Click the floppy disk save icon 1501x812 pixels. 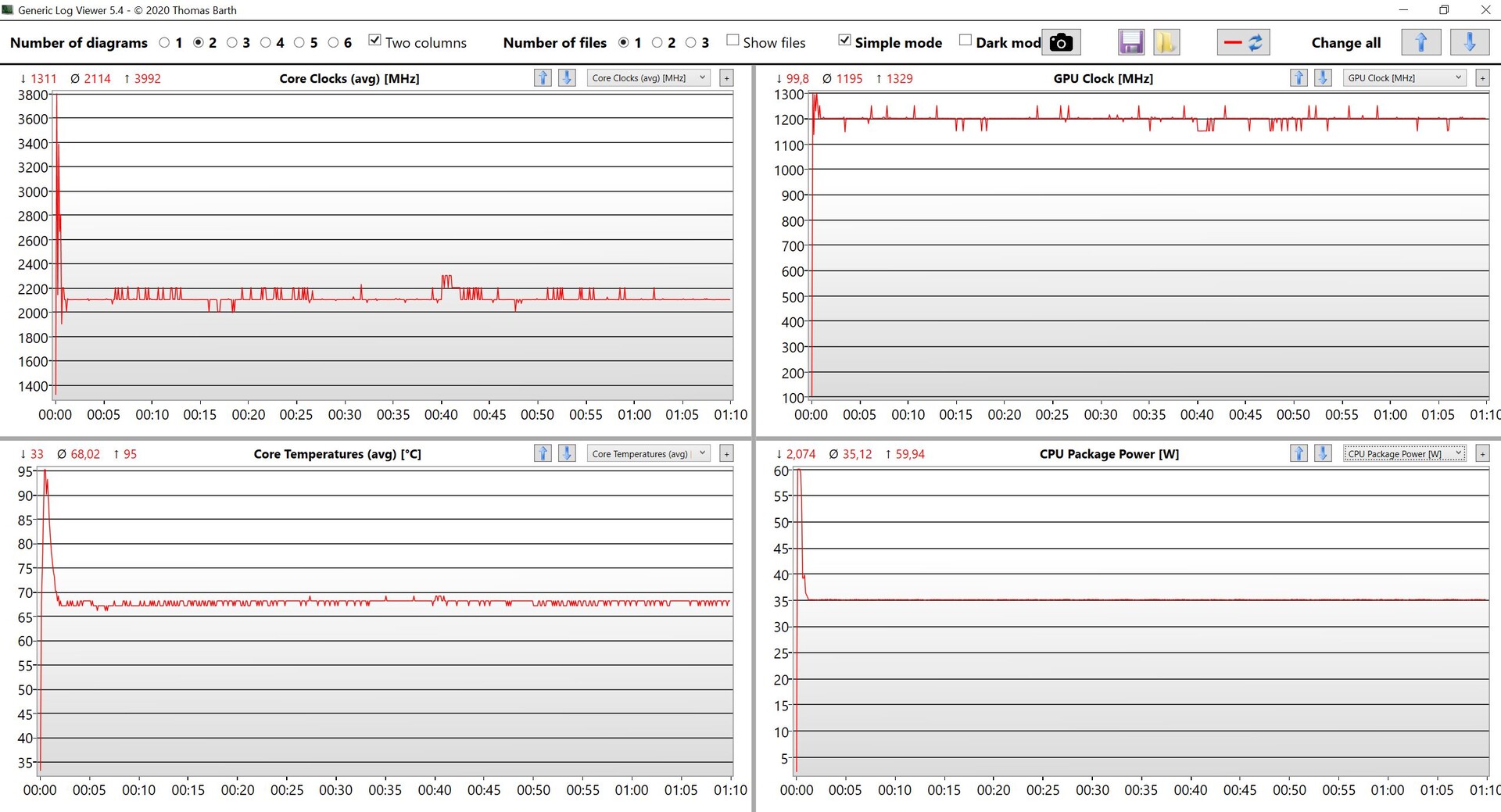(1130, 42)
